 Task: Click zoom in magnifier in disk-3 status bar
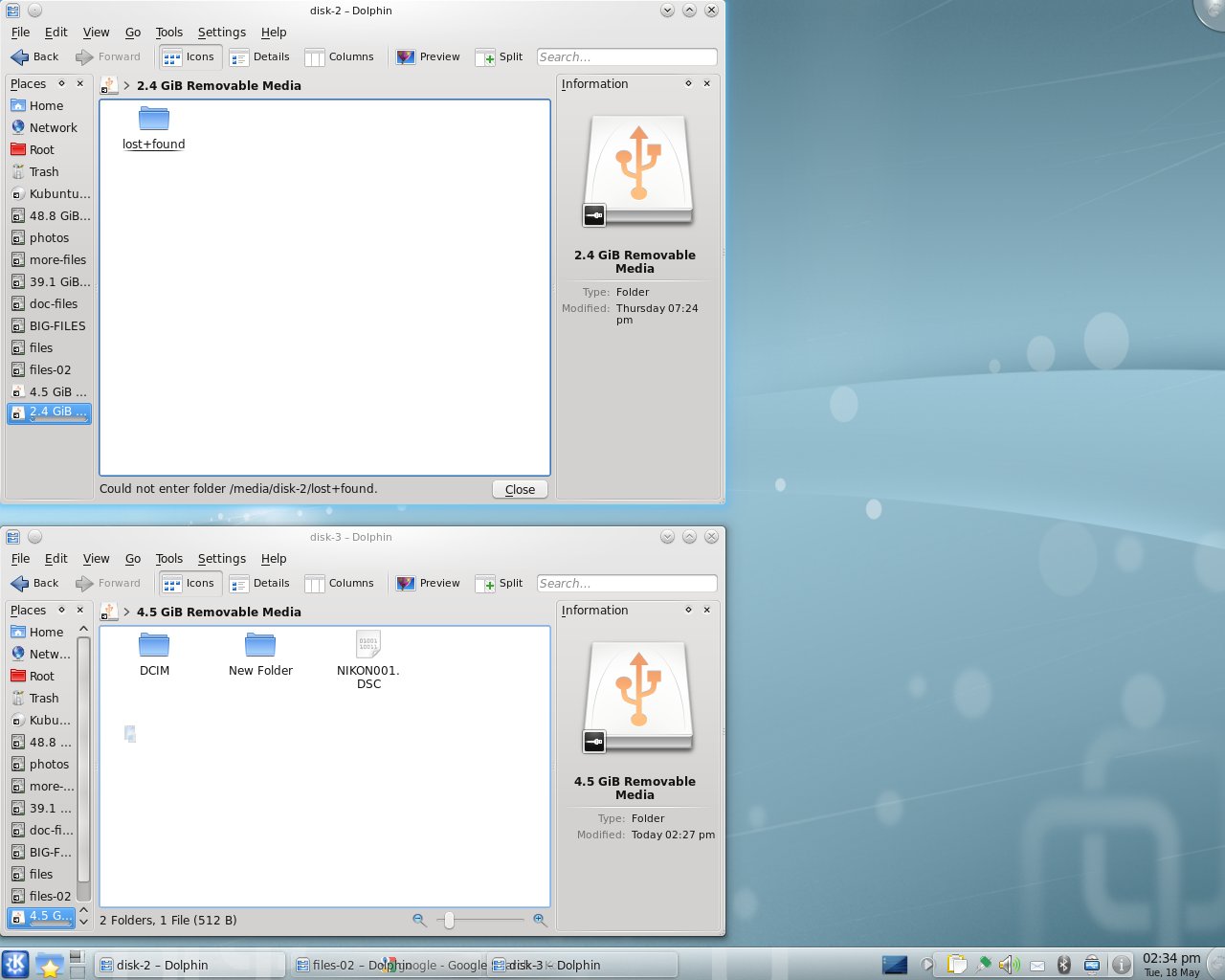click(x=540, y=920)
